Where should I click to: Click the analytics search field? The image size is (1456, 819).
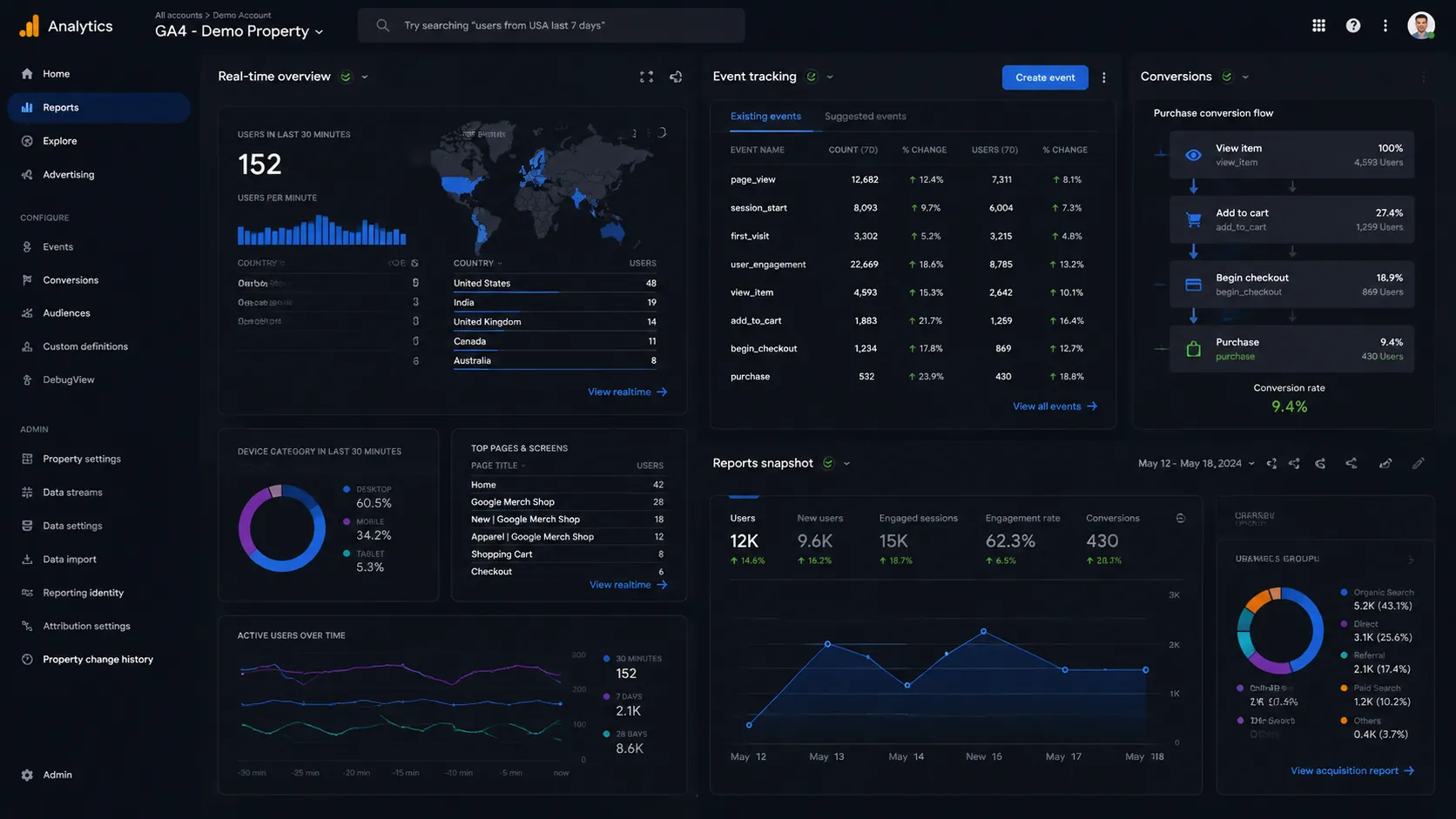pyautogui.click(x=551, y=25)
